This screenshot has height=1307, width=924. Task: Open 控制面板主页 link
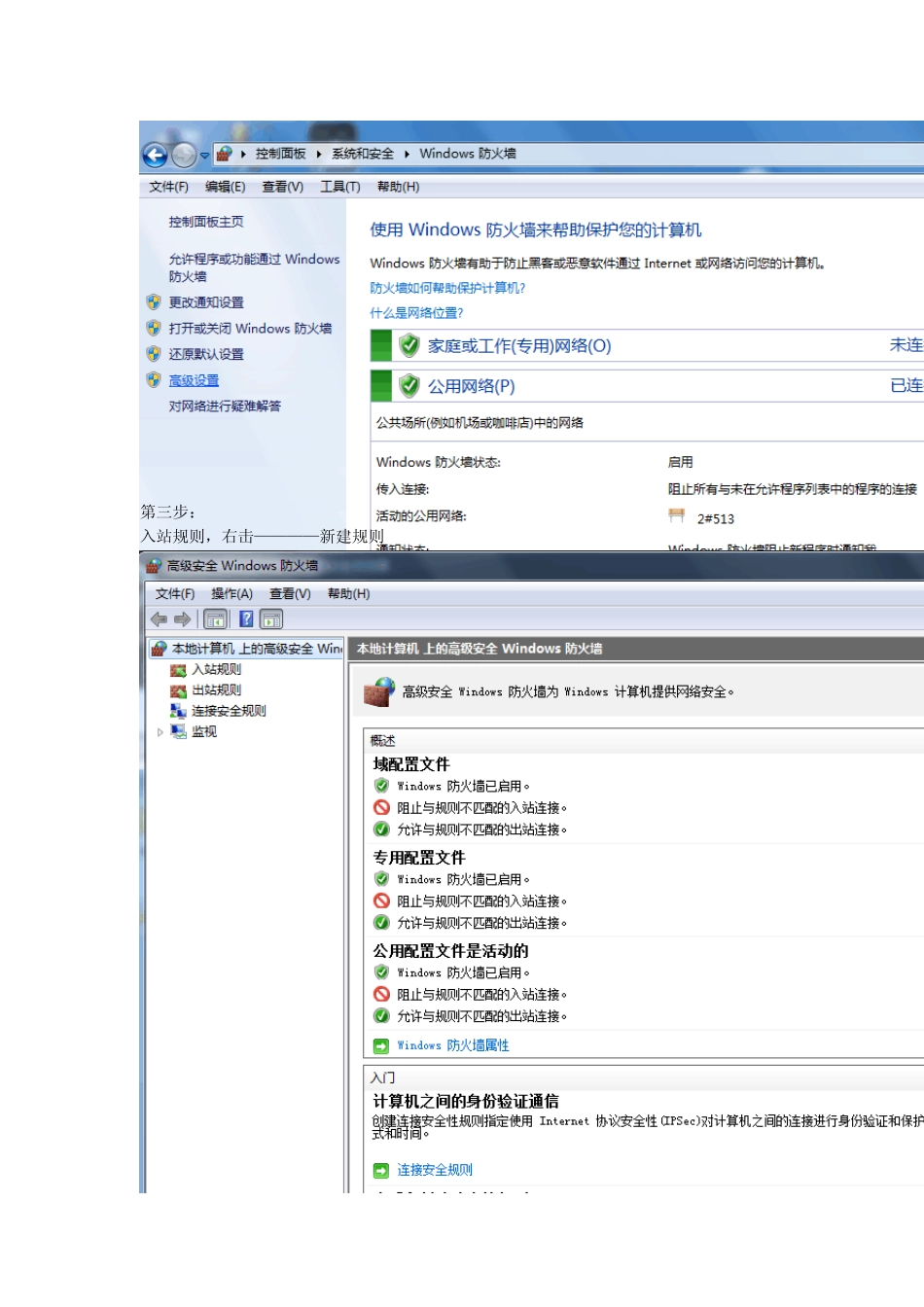pyautogui.click(x=206, y=222)
